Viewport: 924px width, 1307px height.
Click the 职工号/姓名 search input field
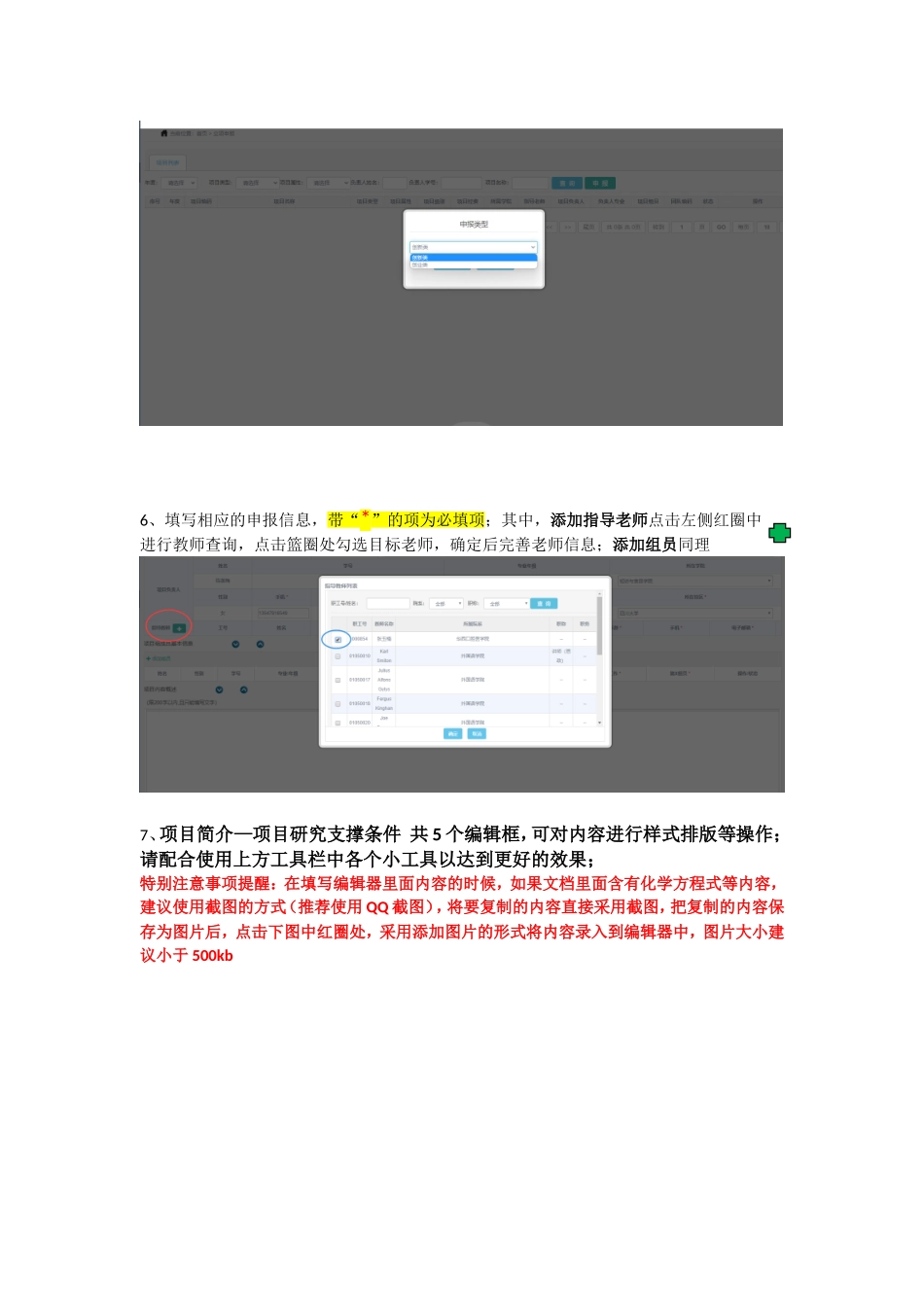click(387, 604)
